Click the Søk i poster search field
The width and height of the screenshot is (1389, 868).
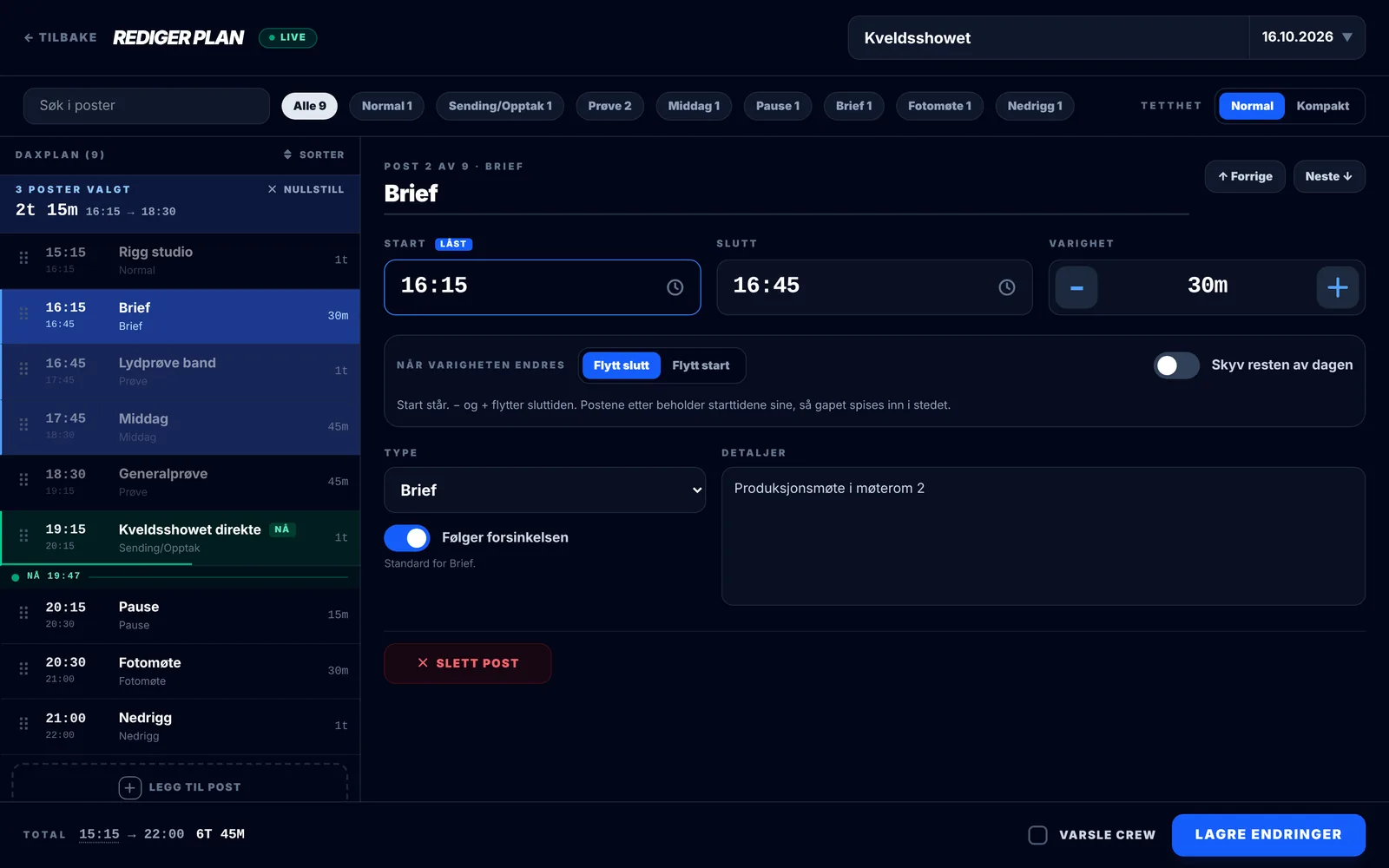(x=147, y=106)
